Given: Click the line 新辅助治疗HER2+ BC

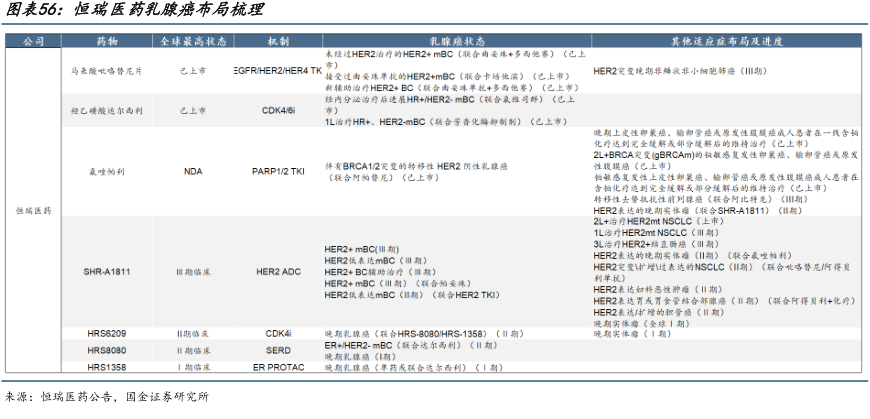Looking at the screenshot, I should pos(452,88).
